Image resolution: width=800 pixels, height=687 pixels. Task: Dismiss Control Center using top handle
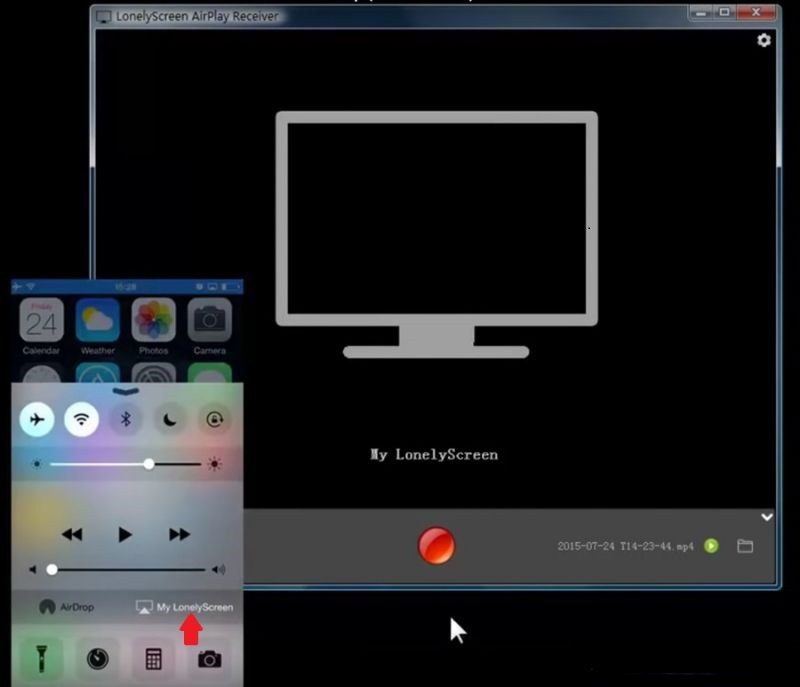pyautogui.click(x=126, y=391)
